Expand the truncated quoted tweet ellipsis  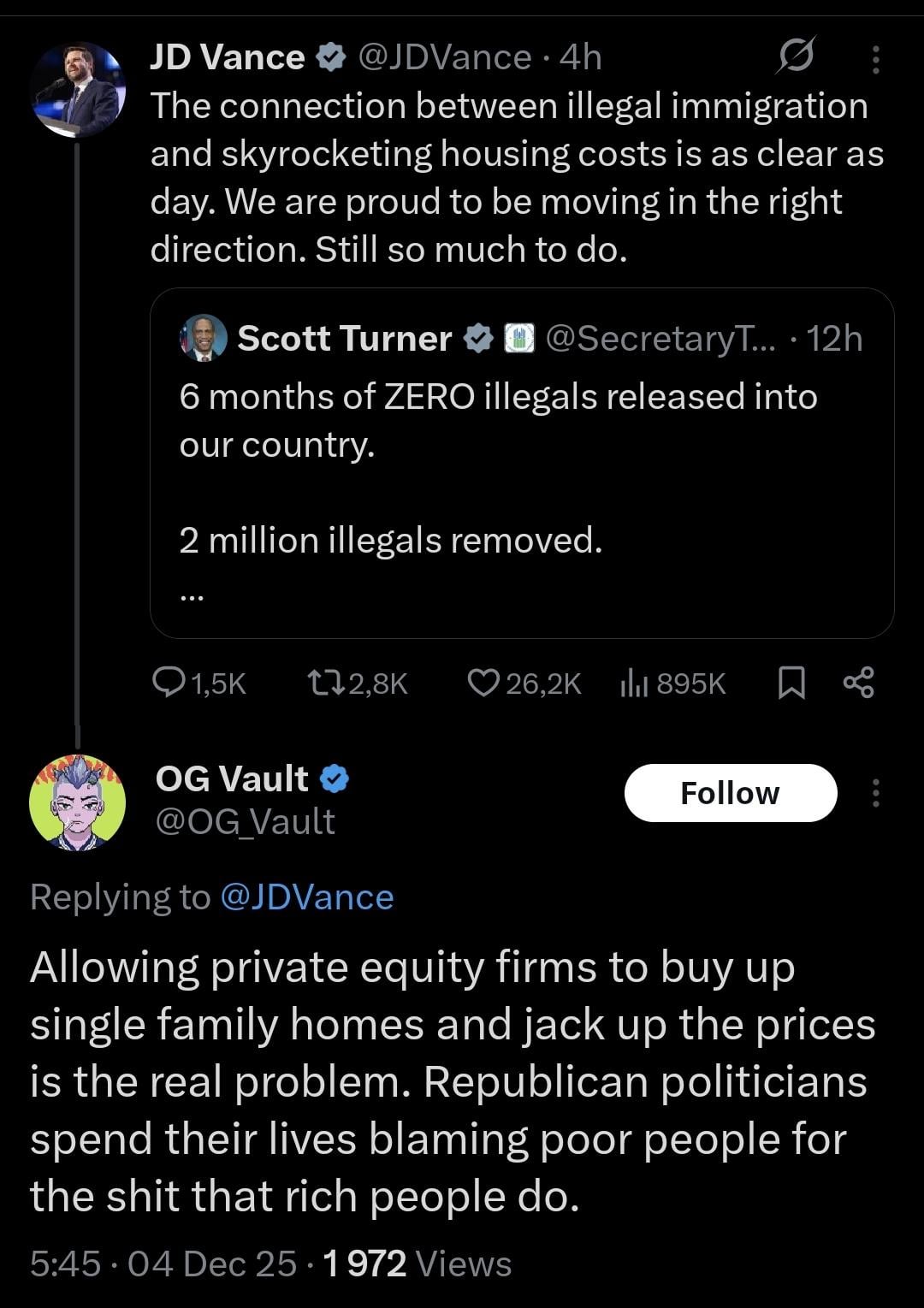(192, 598)
